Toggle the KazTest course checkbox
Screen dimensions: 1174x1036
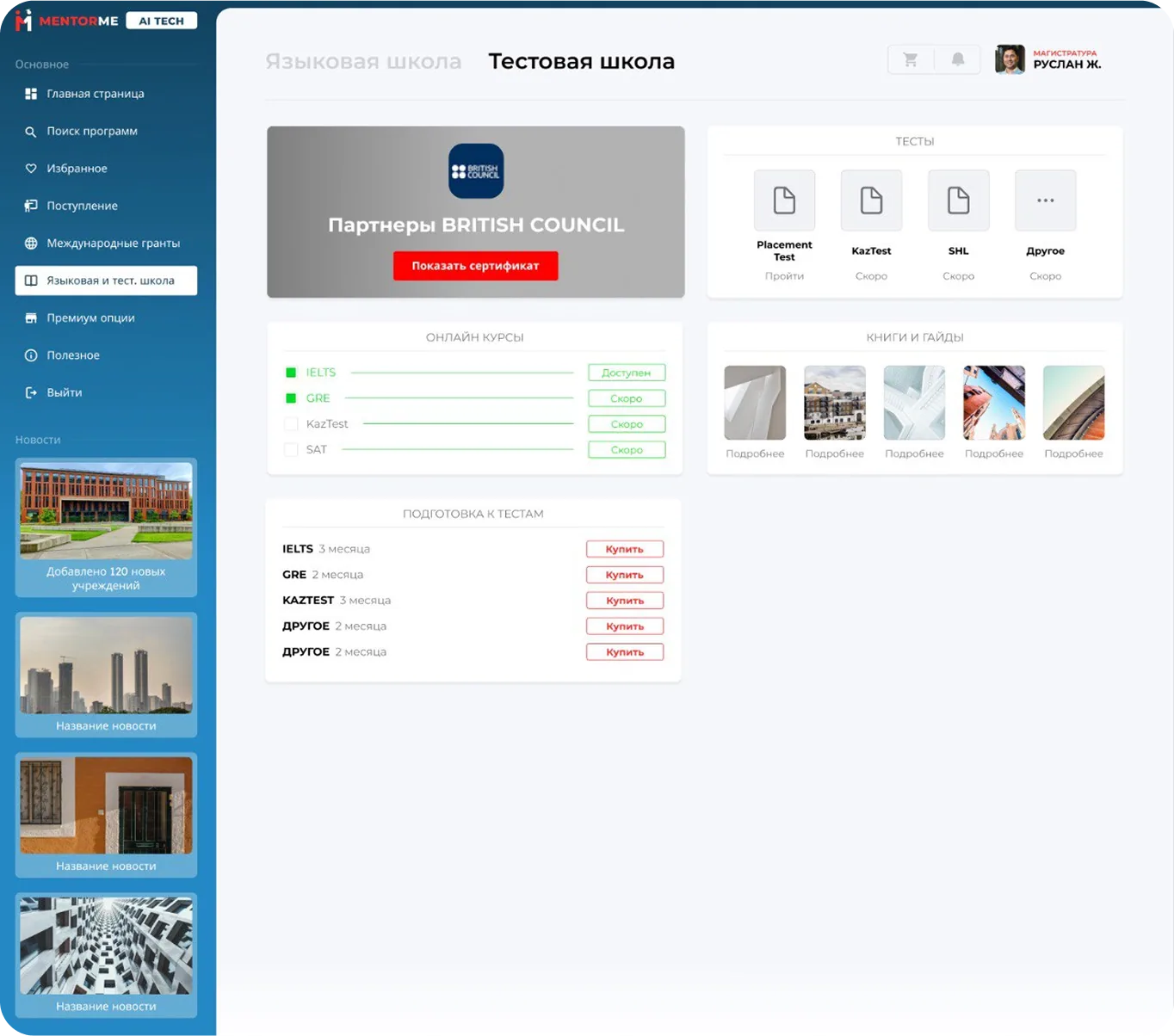pos(291,424)
